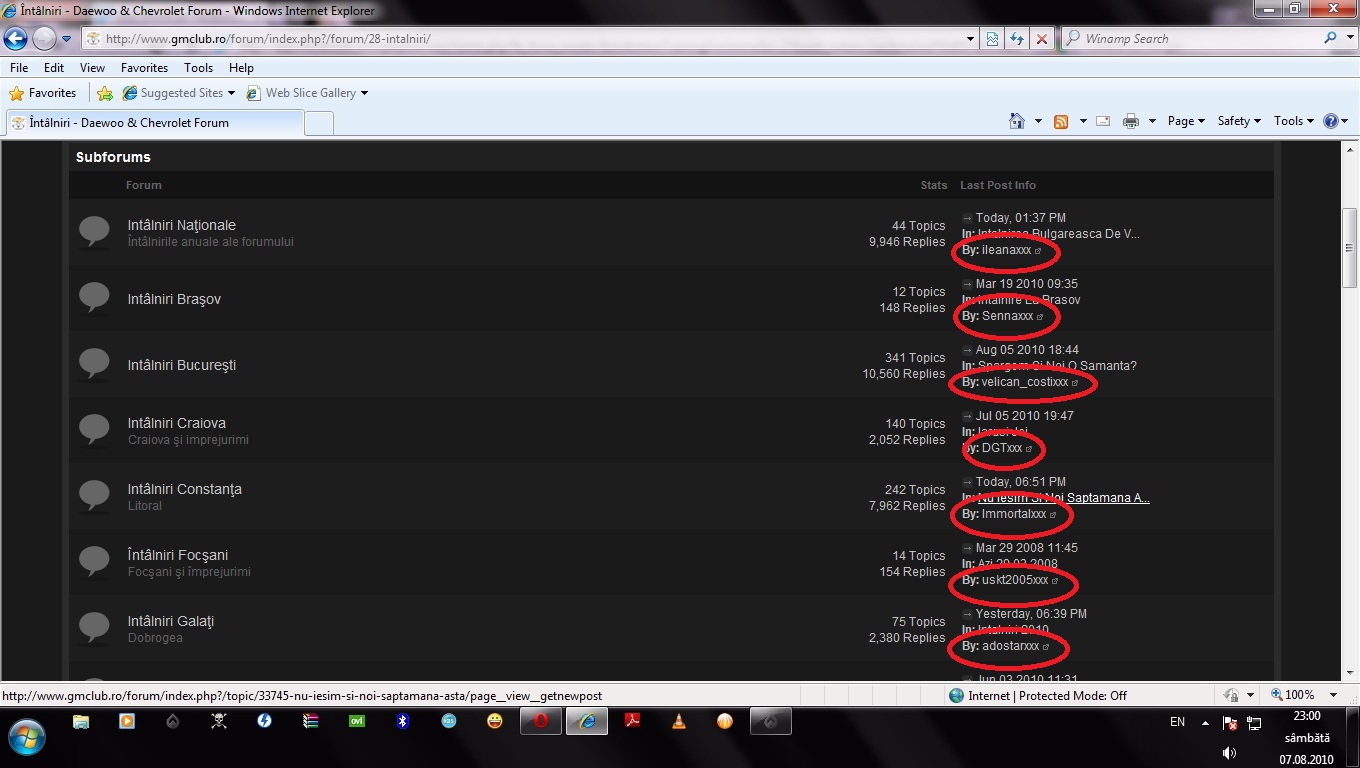Open the Tools command bar dropdown
This screenshot has height=768, width=1360.
pyautogui.click(x=1294, y=121)
